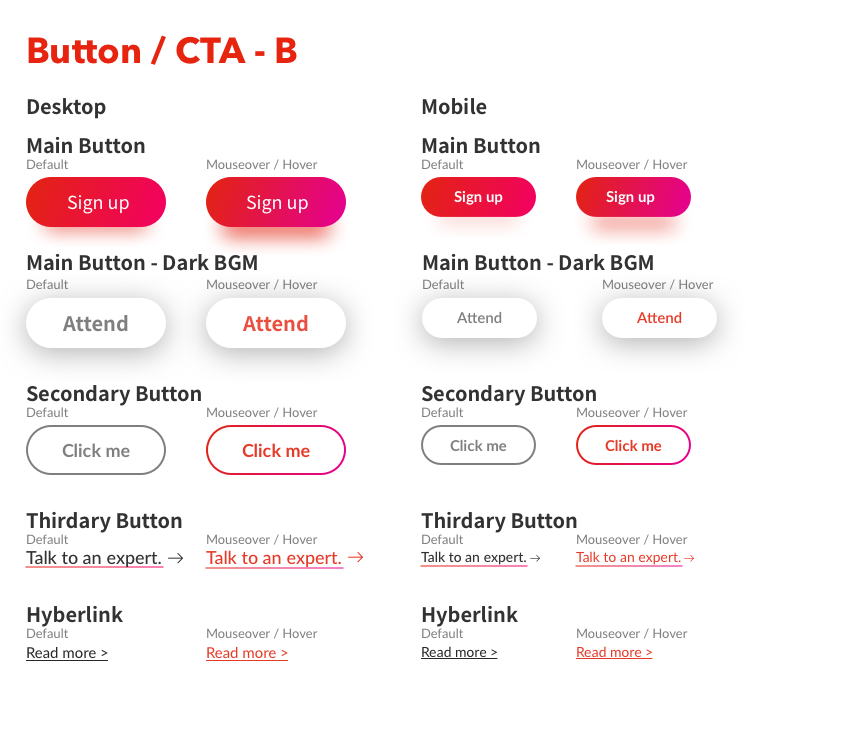This screenshot has width=842, height=735.
Task: Click the desktop gray Attend button
Action: coord(96,323)
